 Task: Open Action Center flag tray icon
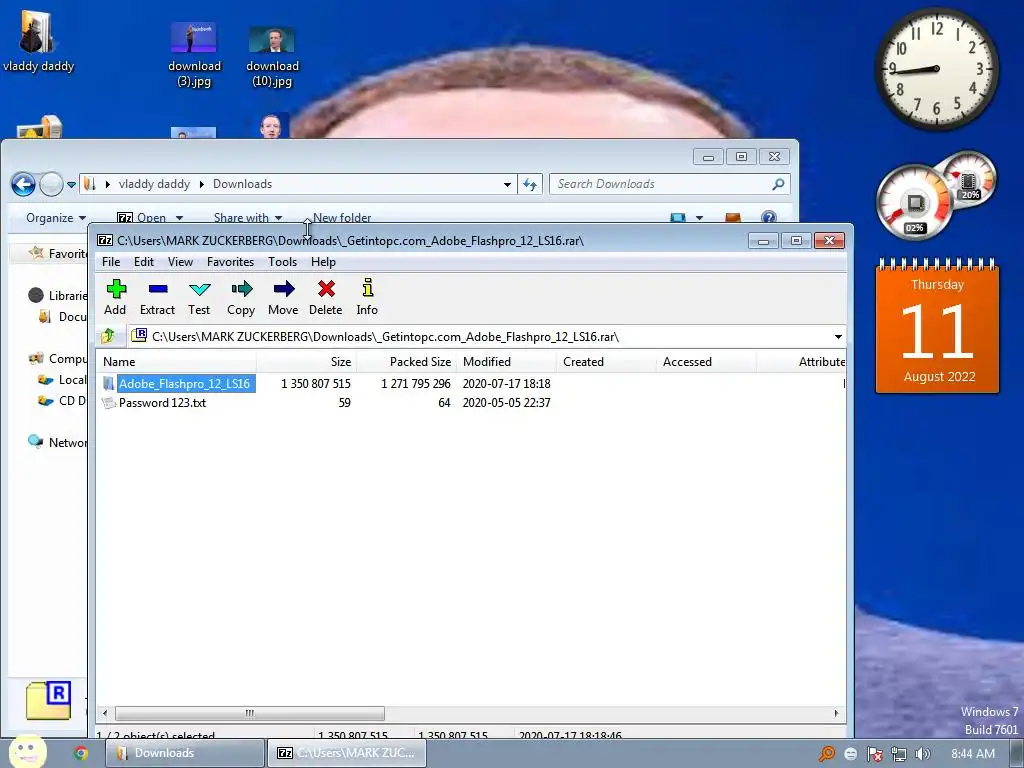pyautogui.click(x=874, y=754)
